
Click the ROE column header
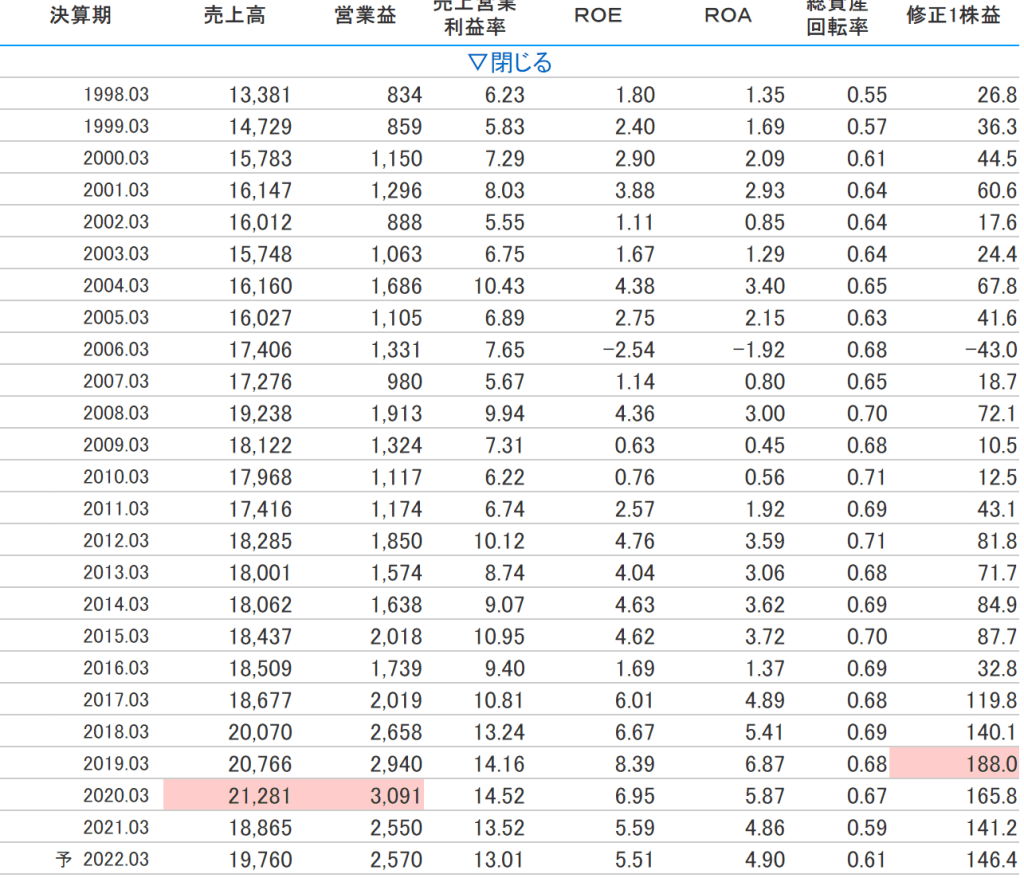598,17
